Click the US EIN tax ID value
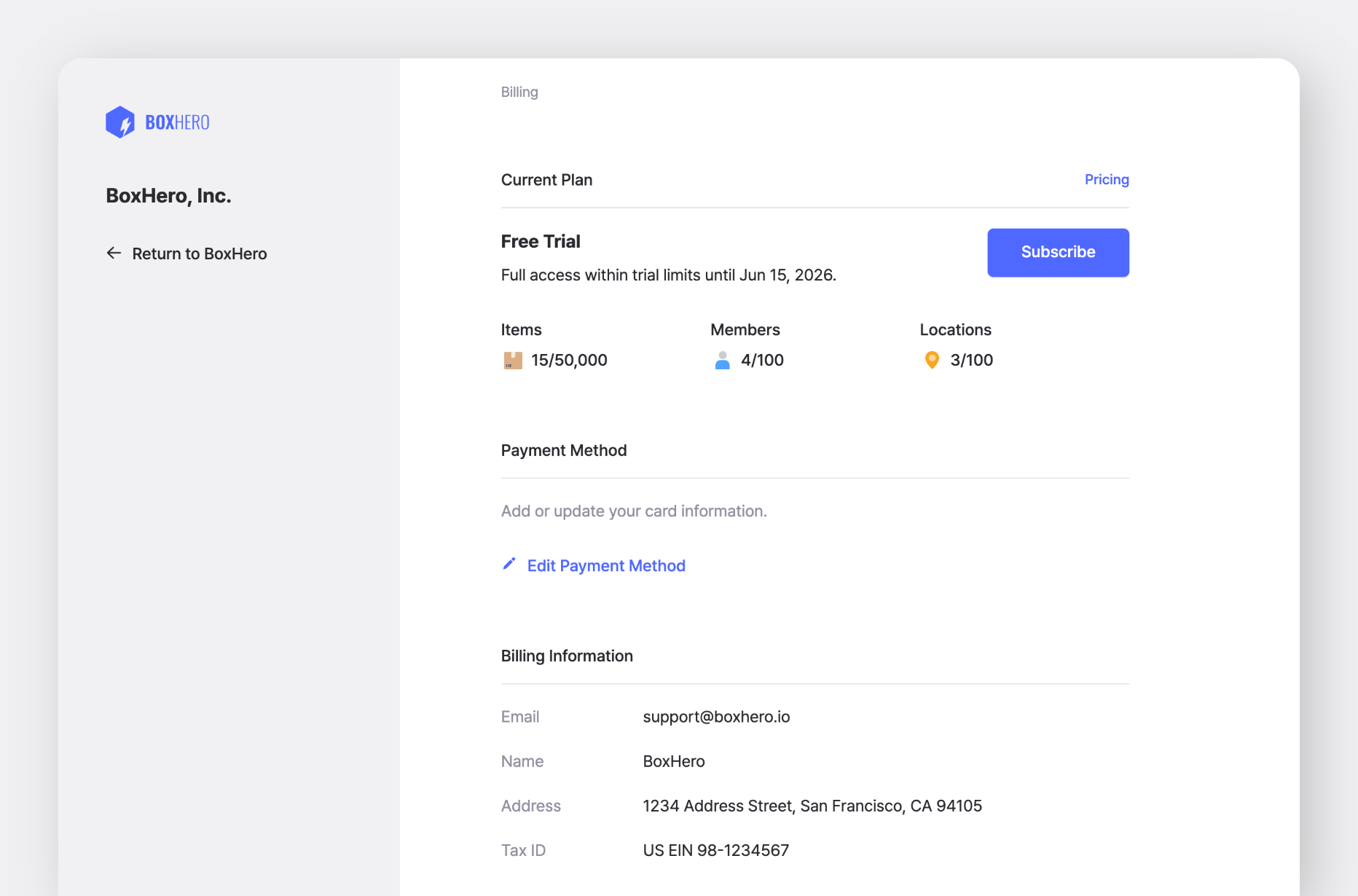This screenshot has height=896, width=1358. [715, 850]
